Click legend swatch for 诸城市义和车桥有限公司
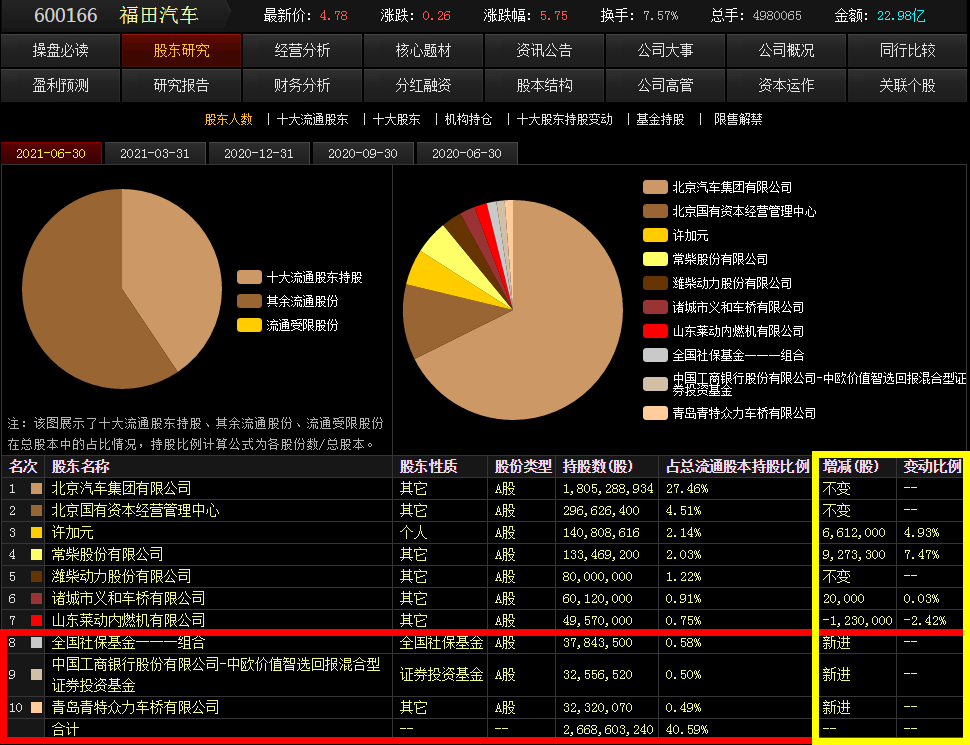The width and height of the screenshot is (970, 745). tap(655, 307)
